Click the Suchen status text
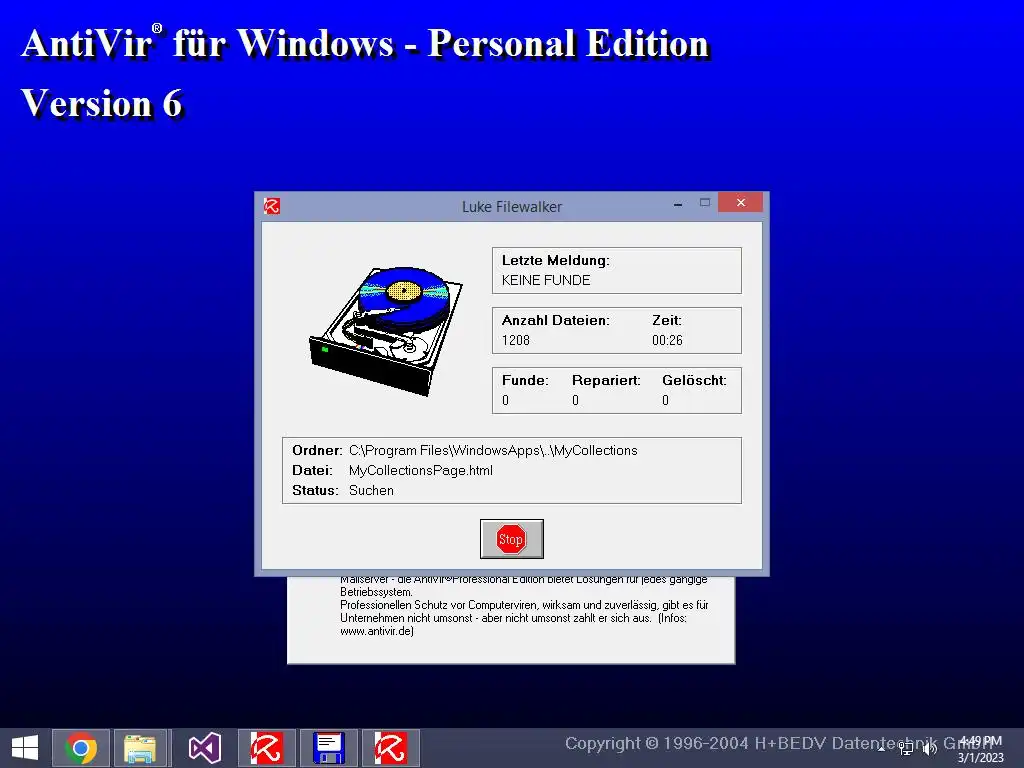The width and height of the screenshot is (1024, 768). [371, 490]
